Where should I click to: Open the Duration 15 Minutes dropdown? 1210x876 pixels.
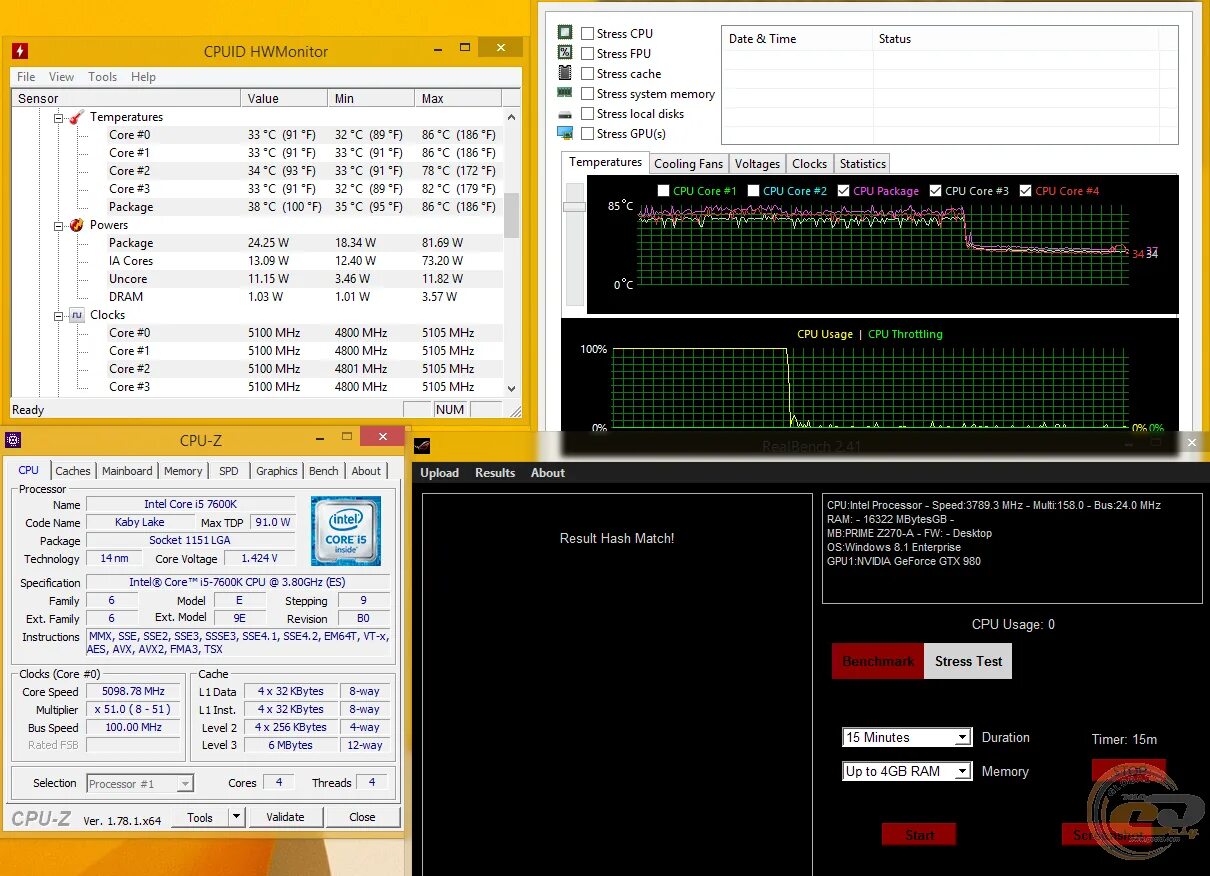(961, 737)
